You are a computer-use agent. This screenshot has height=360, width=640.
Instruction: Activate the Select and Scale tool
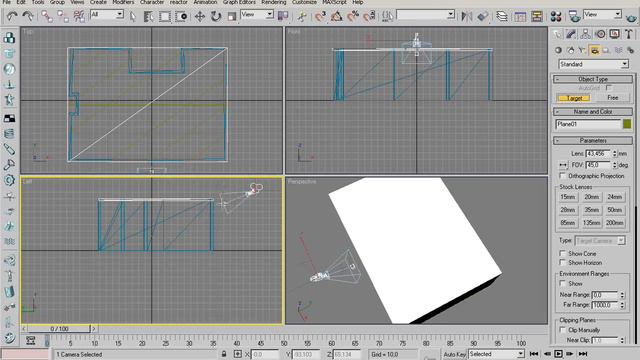(x=231, y=16)
